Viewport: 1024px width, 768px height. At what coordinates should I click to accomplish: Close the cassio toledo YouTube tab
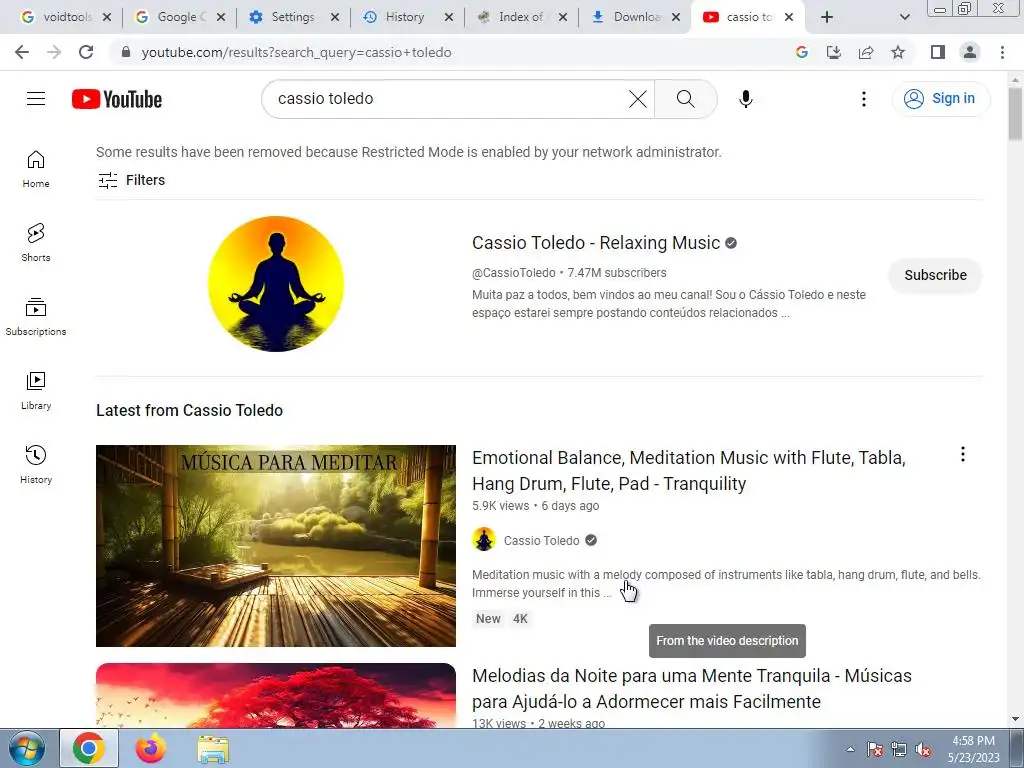789,17
